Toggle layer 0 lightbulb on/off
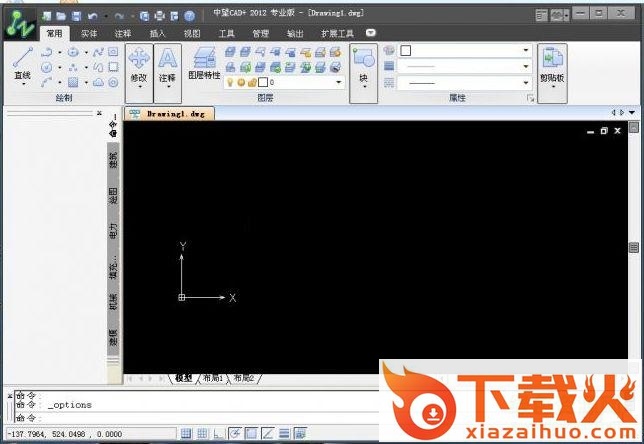Screen dimensions: 644x444 pos(230,83)
